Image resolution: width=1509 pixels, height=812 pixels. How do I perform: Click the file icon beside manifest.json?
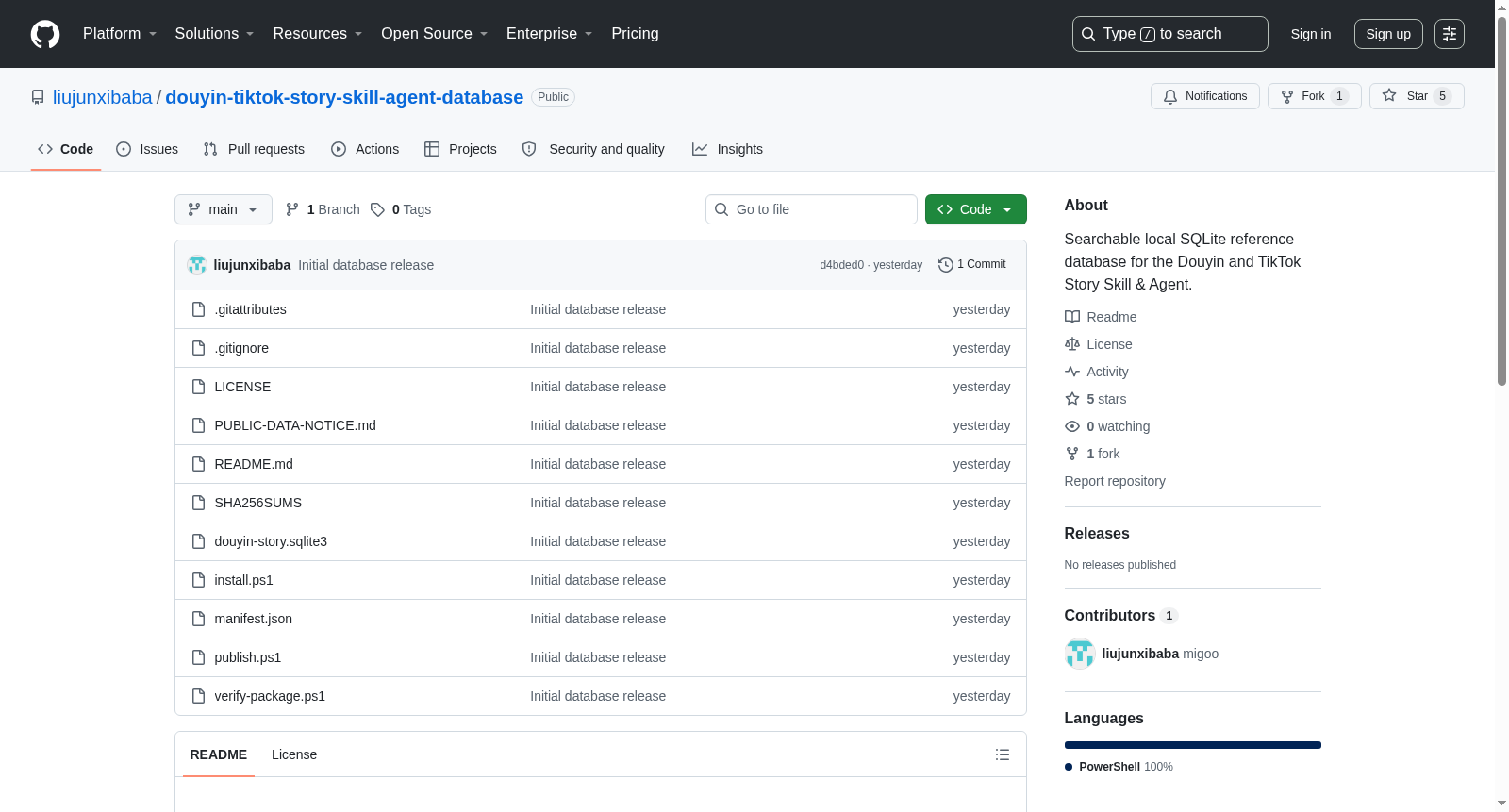point(198,619)
